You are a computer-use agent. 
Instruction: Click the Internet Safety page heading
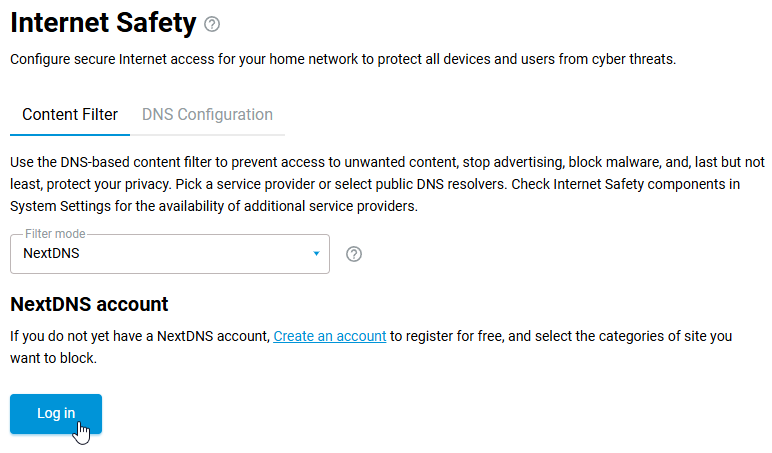[103, 23]
